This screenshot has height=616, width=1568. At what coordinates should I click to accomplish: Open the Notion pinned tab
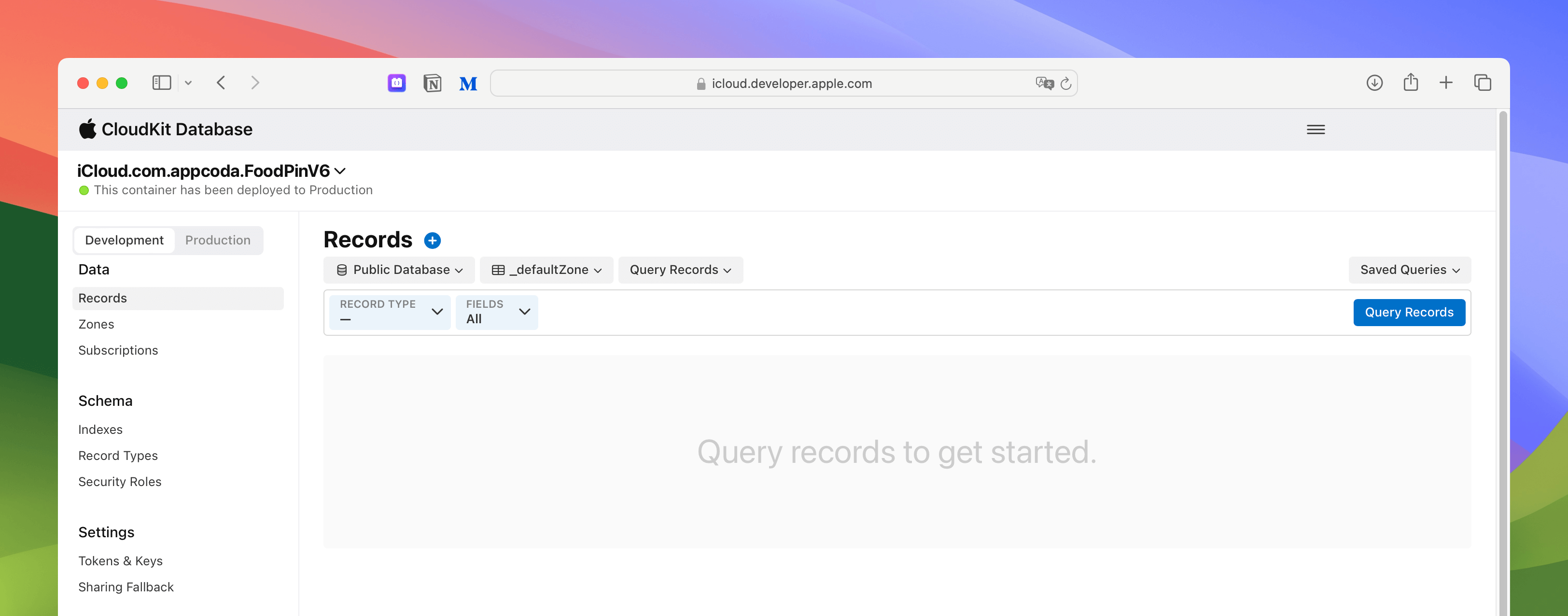pyautogui.click(x=432, y=83)
